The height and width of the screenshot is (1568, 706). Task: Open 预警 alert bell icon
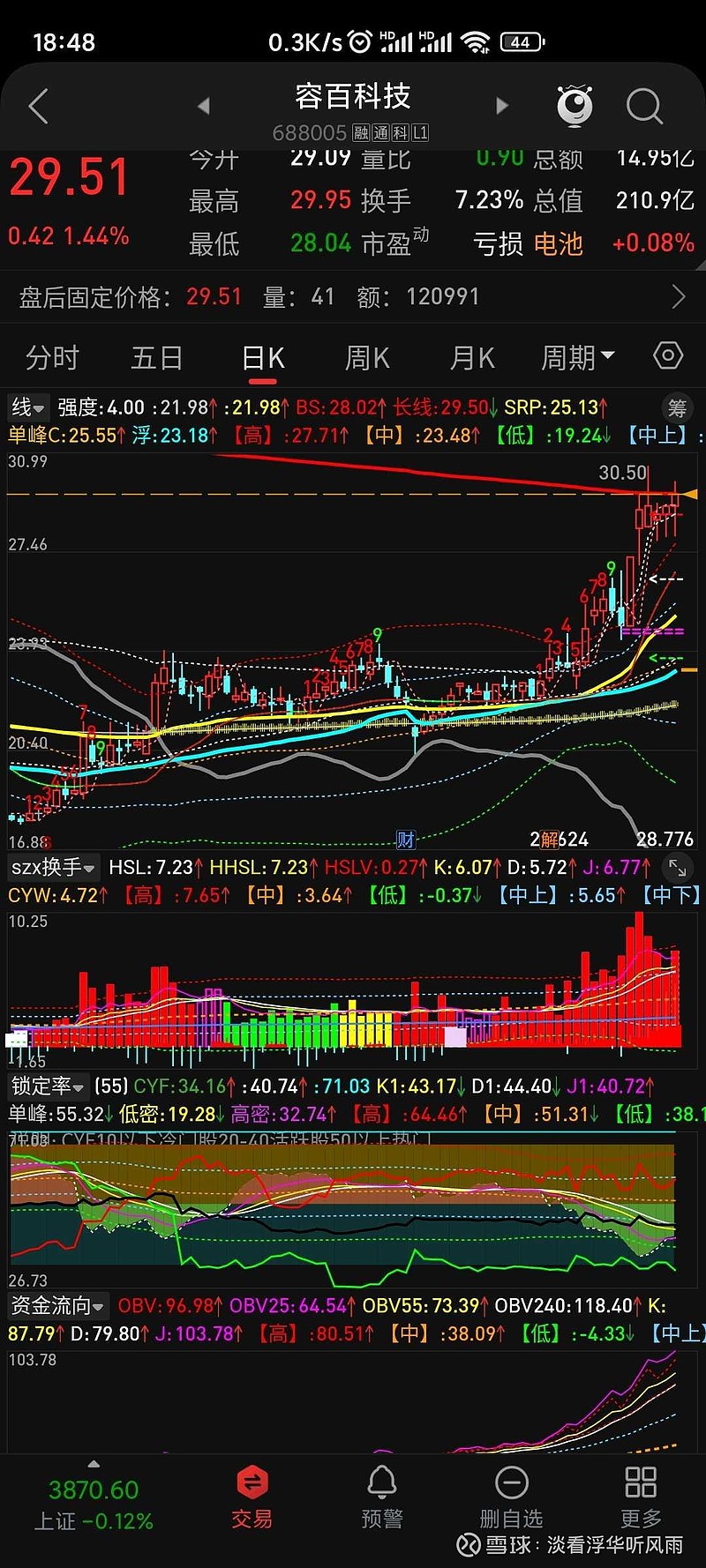pyautogui.click(x=382, y=1498)
